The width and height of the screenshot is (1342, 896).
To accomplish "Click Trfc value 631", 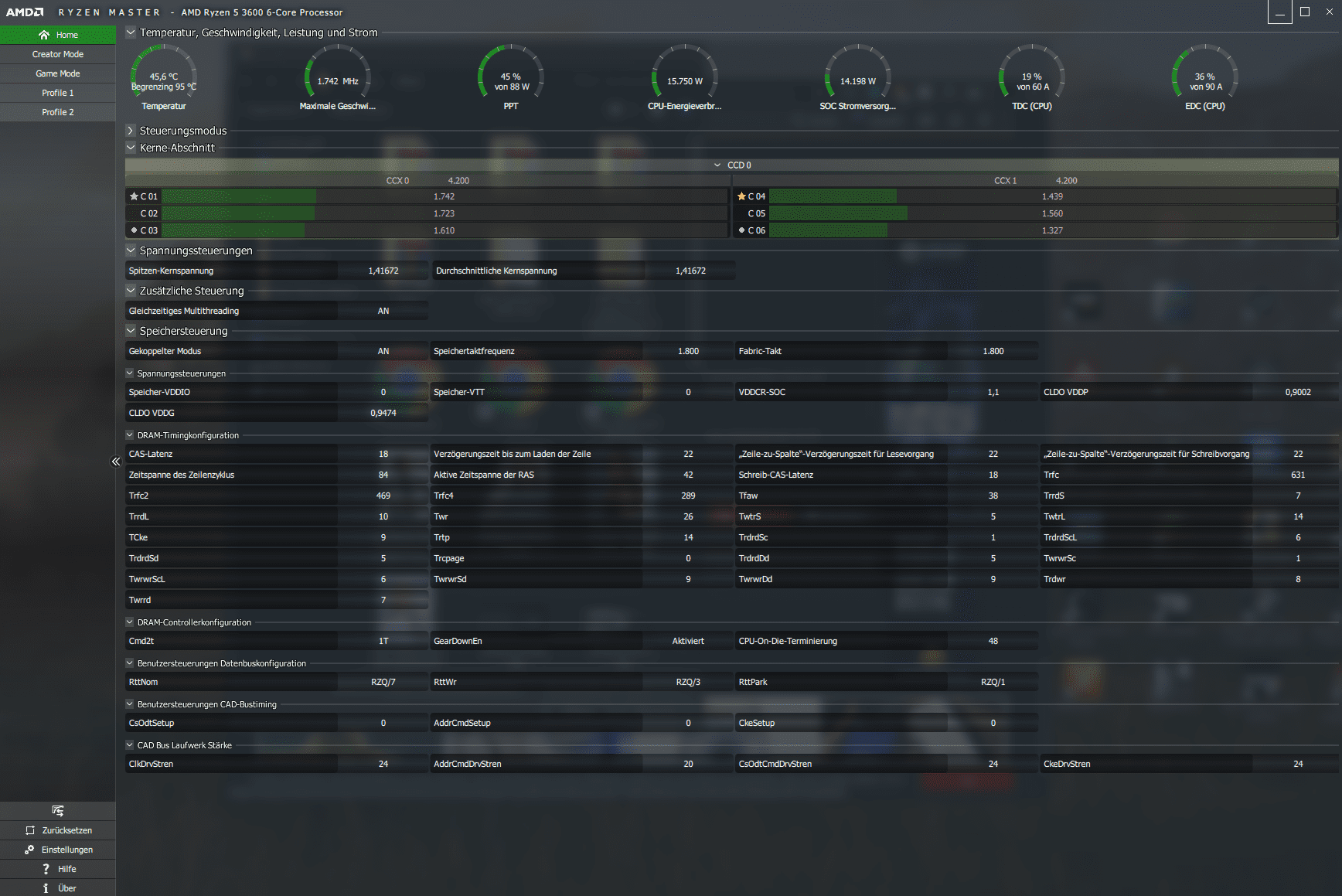I will (1298, 475).
